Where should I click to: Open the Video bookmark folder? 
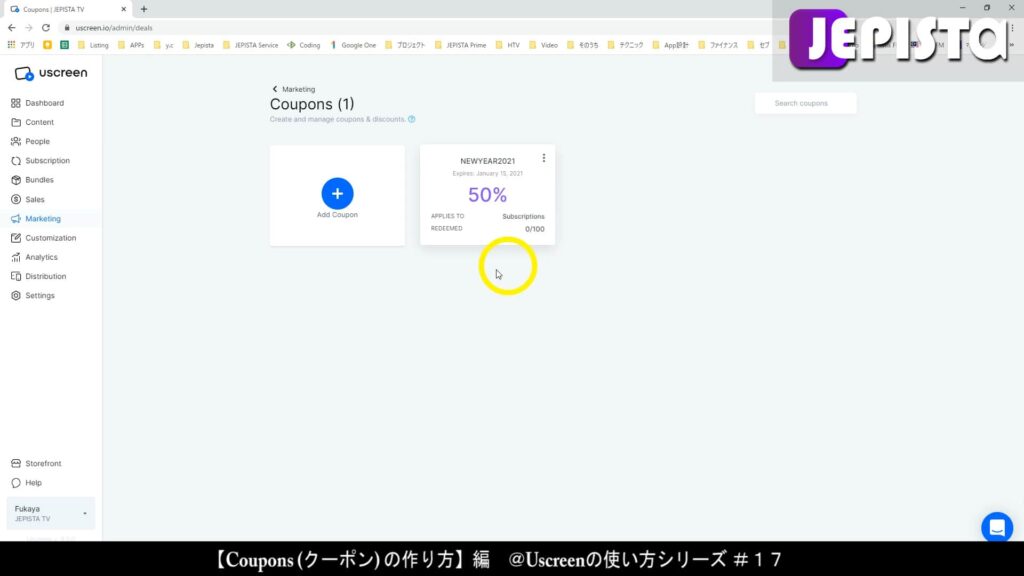[543, 45]
